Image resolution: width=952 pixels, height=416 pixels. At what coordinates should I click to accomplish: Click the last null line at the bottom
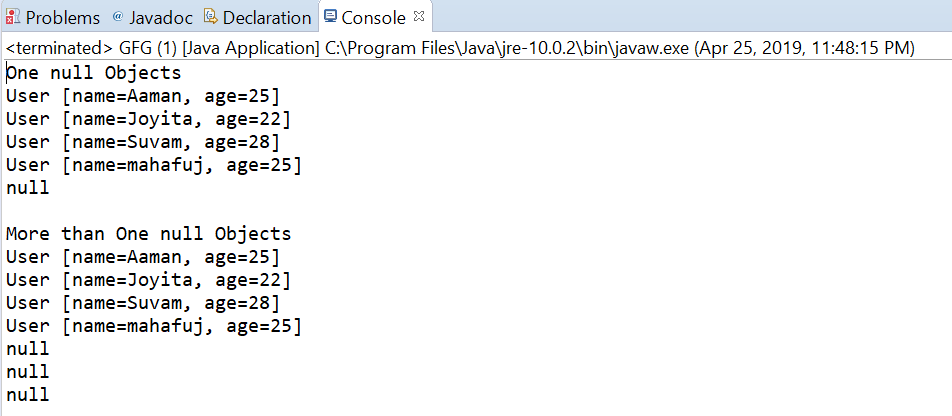[27, 395]
